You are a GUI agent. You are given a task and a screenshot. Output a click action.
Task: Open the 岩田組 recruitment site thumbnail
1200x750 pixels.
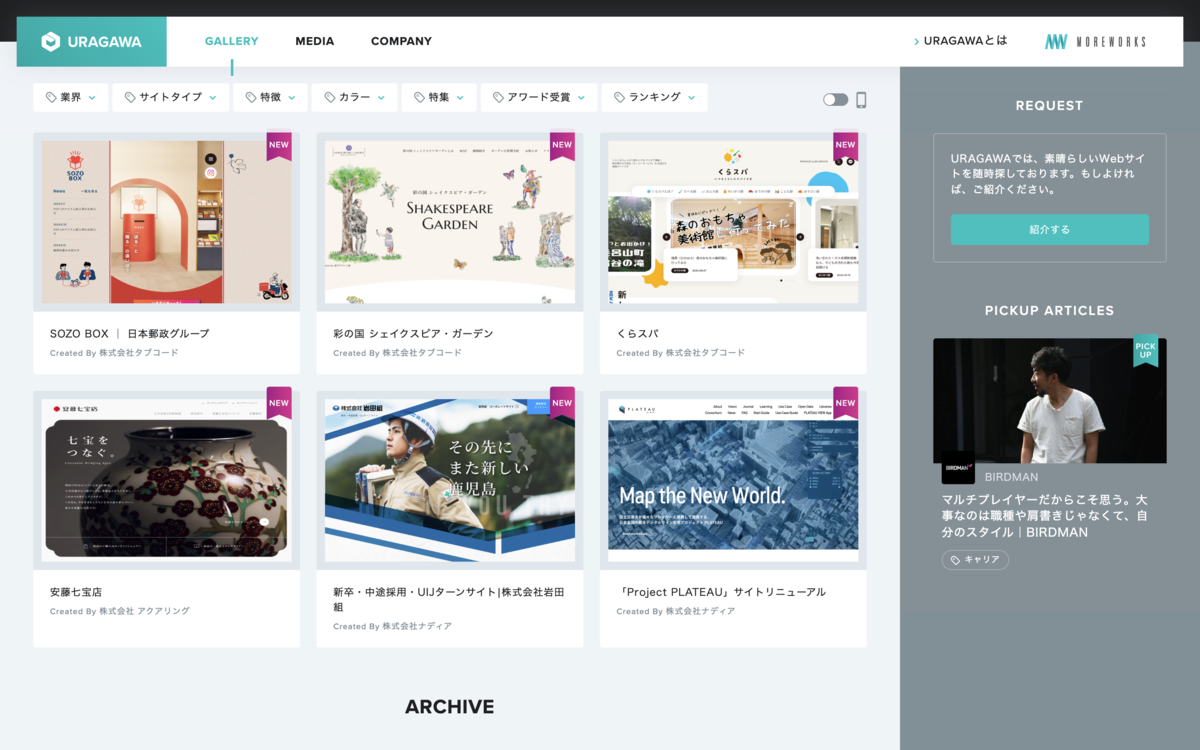click(x=450, y=480)
